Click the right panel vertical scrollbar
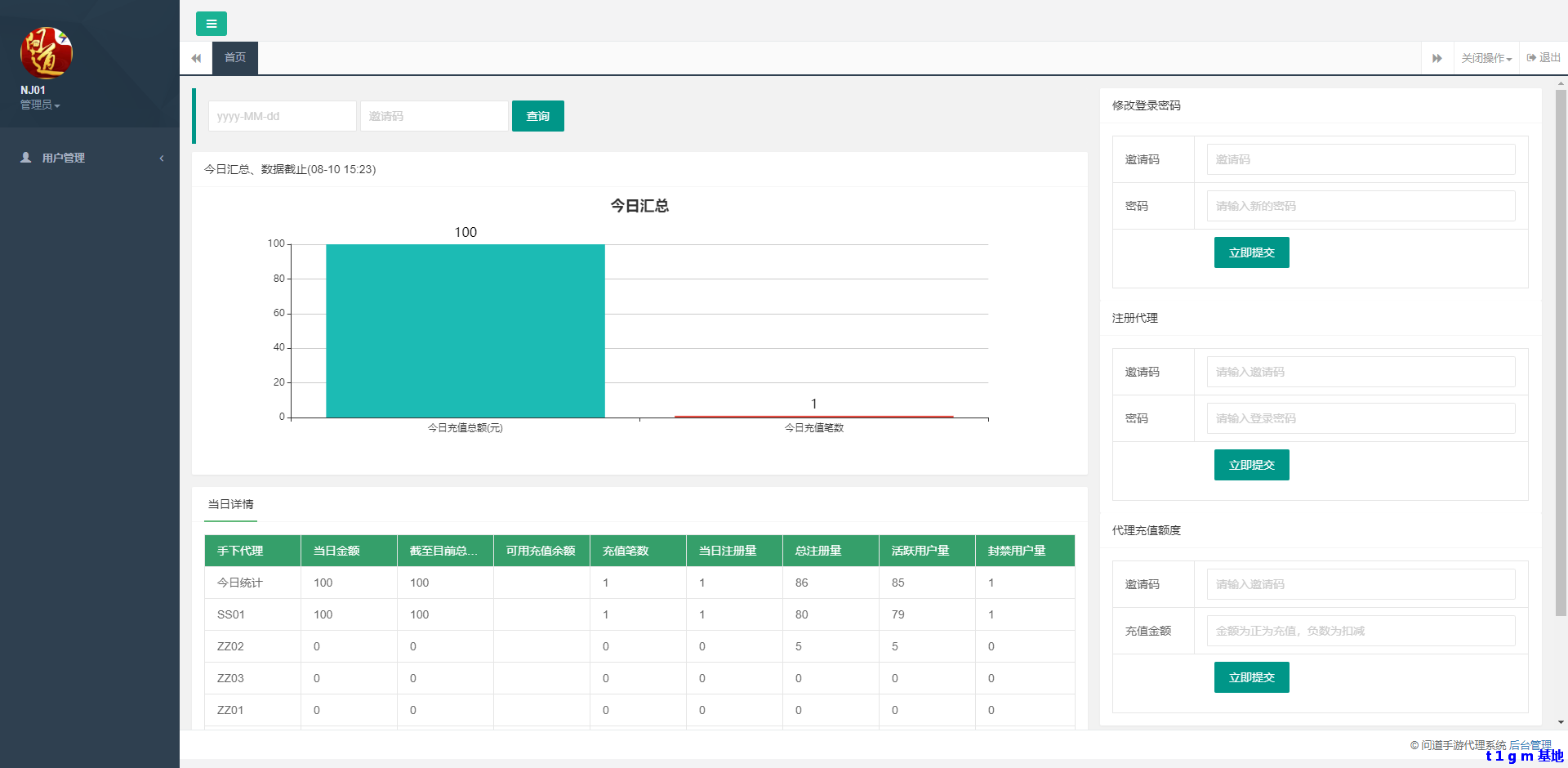The image size is (1568, 768). (x=1561, y=351)
